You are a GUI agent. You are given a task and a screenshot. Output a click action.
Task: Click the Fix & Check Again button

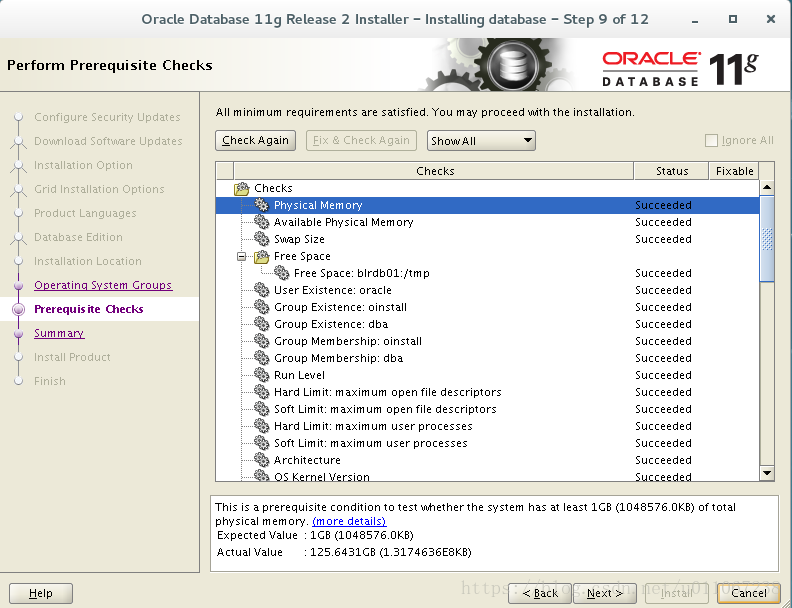click(x=361, y=140)
